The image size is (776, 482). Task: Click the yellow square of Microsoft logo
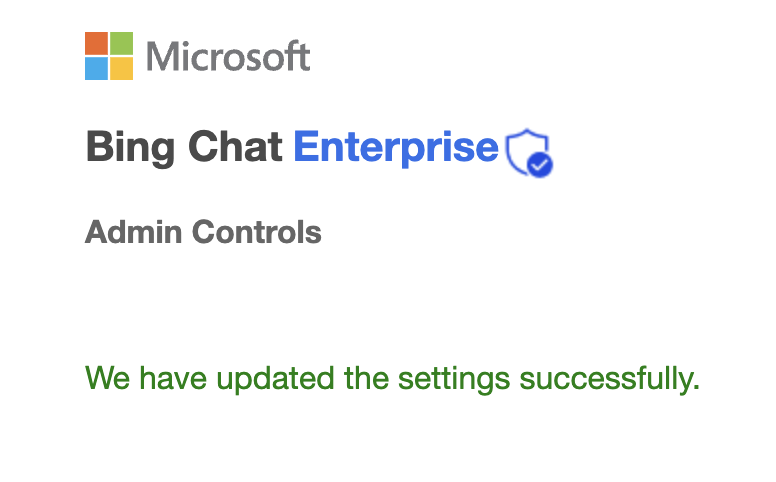tap(121, 68)
